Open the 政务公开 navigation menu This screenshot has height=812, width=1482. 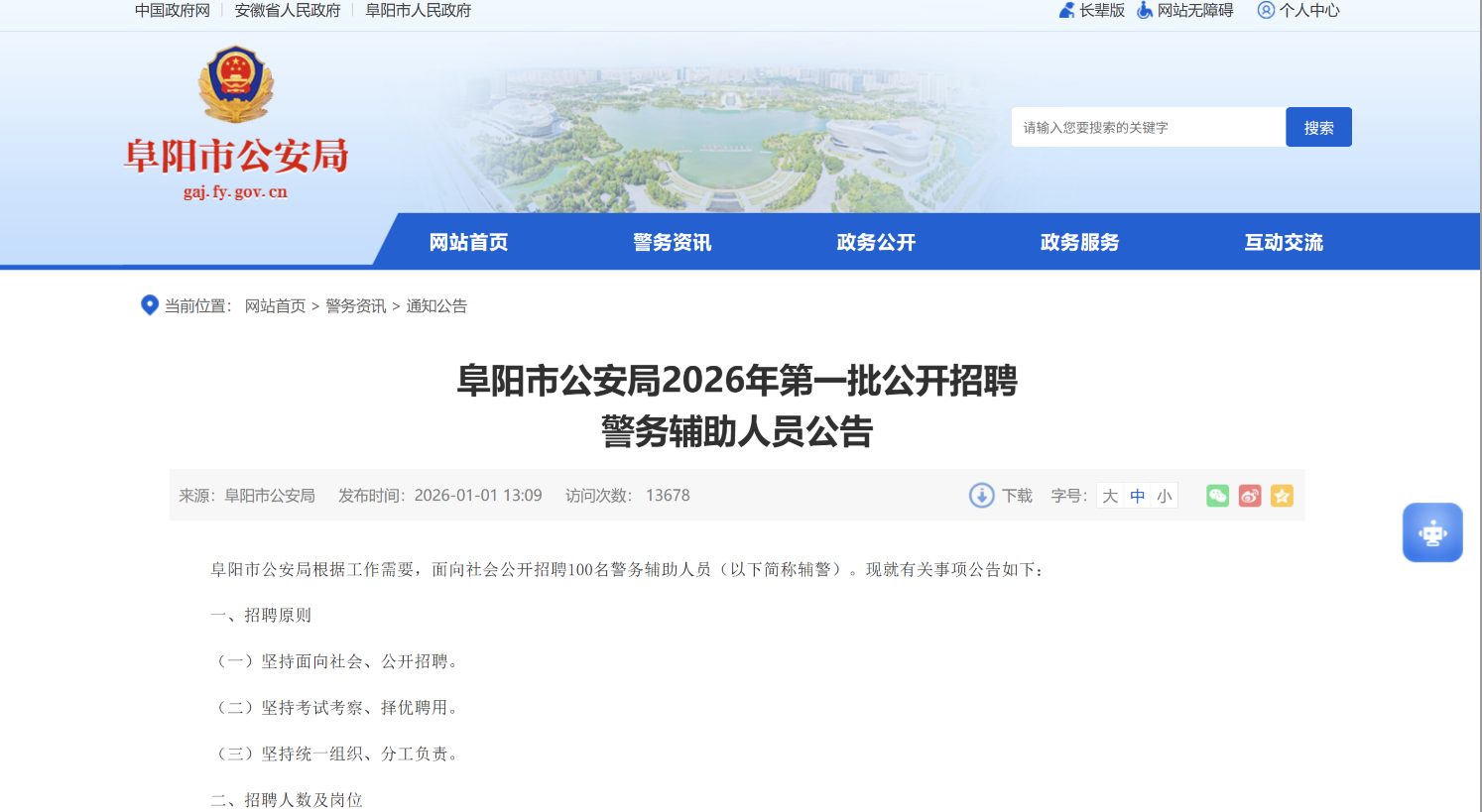tap(875, 241)
